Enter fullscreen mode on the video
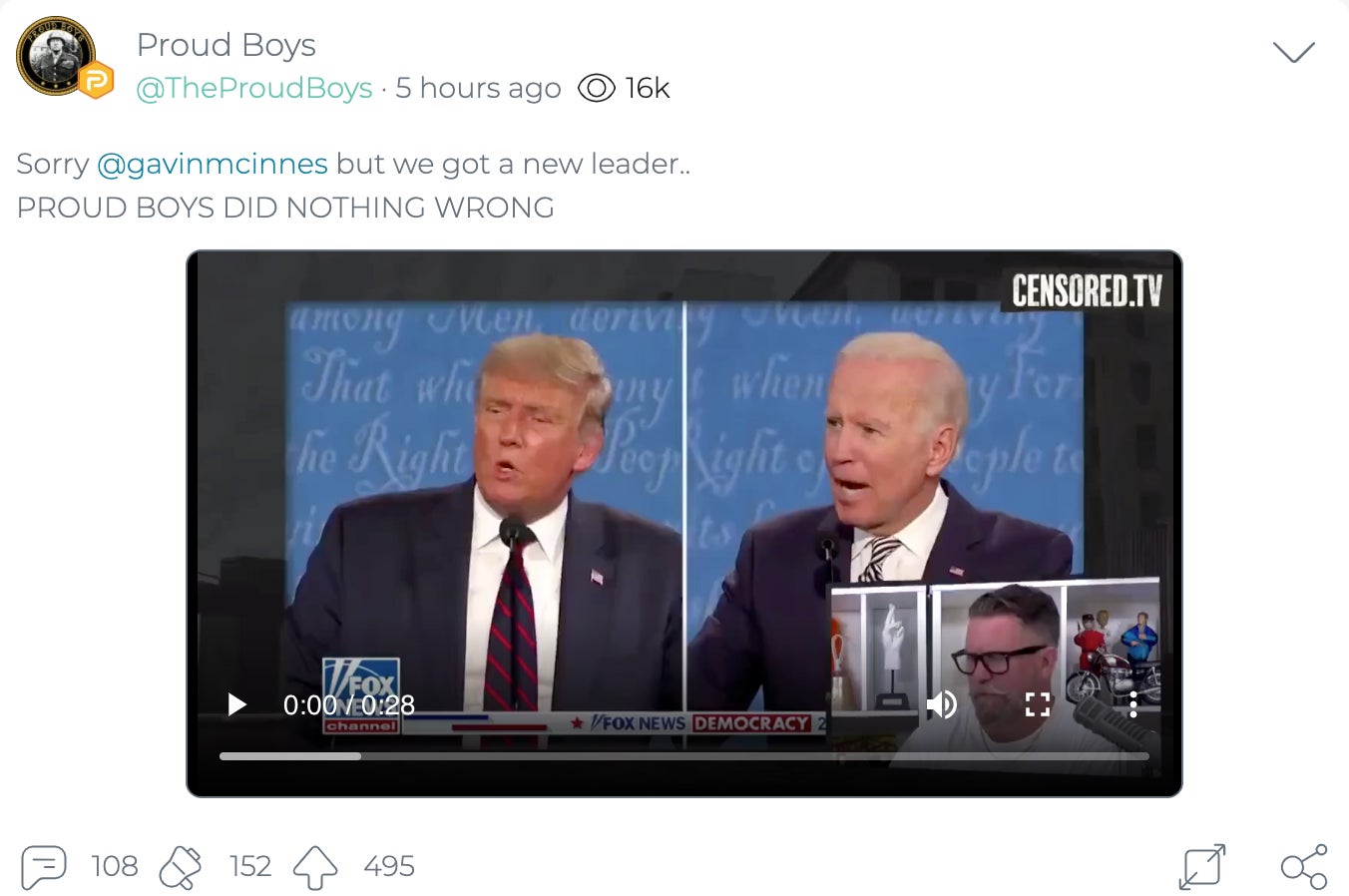 coord(1038,704)
